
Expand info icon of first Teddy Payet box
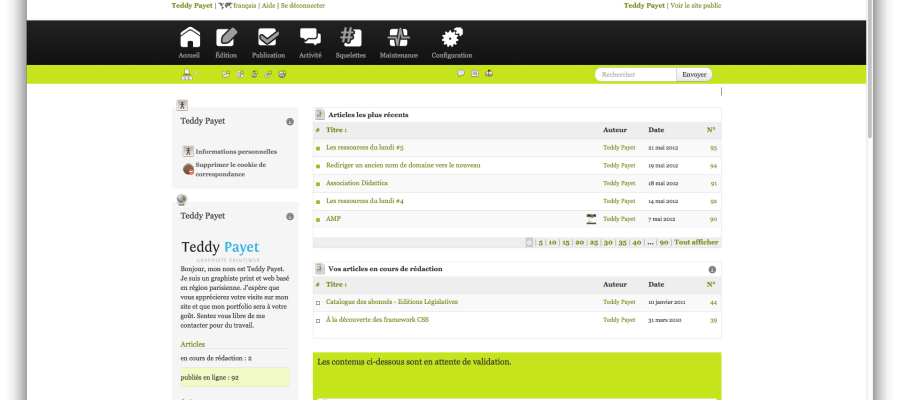tap(290, 122)
